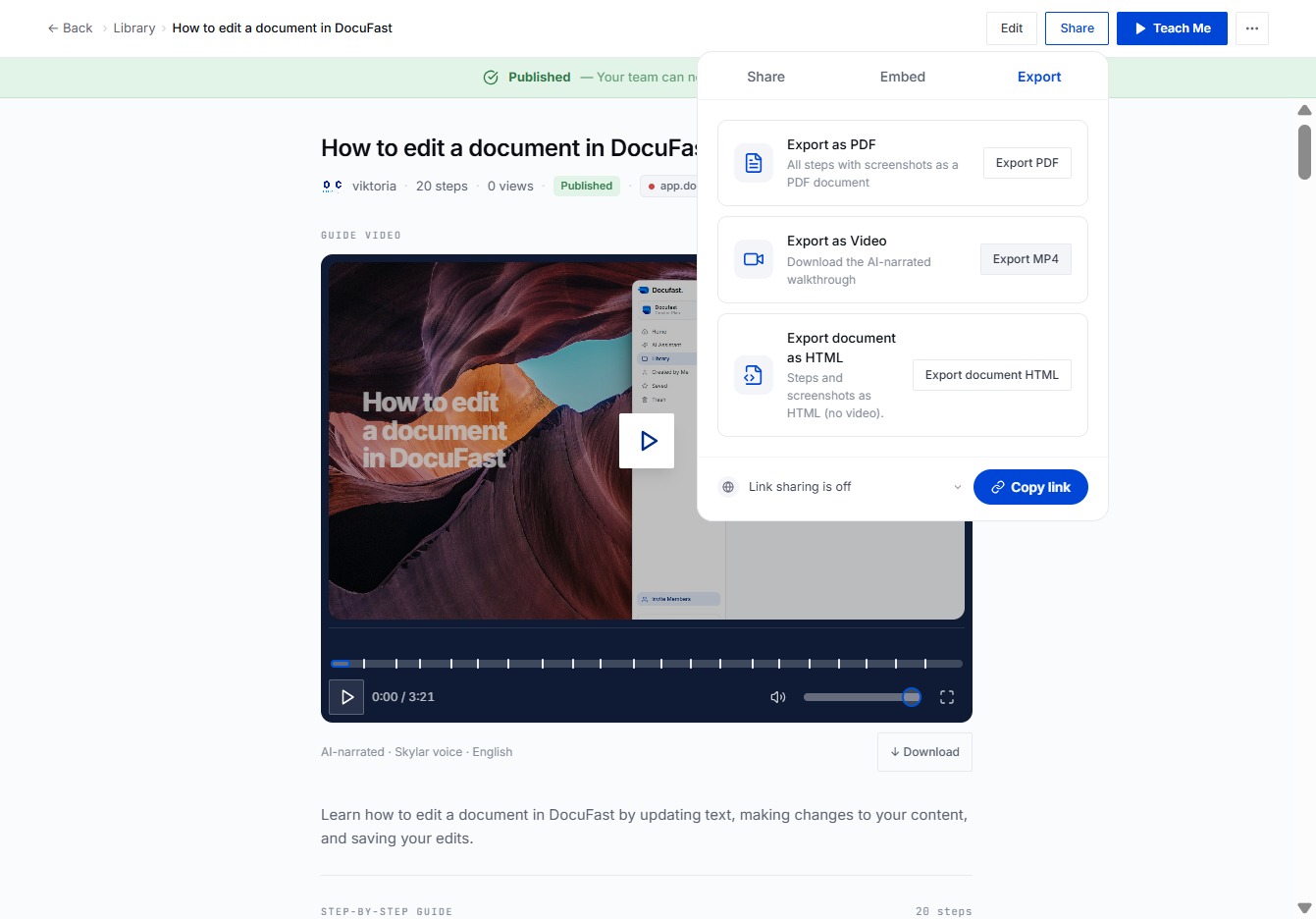Start the Teach Me walkthrough
Image resolution: width=1316 pixels, height=919 pixels.
(1172, 28)
